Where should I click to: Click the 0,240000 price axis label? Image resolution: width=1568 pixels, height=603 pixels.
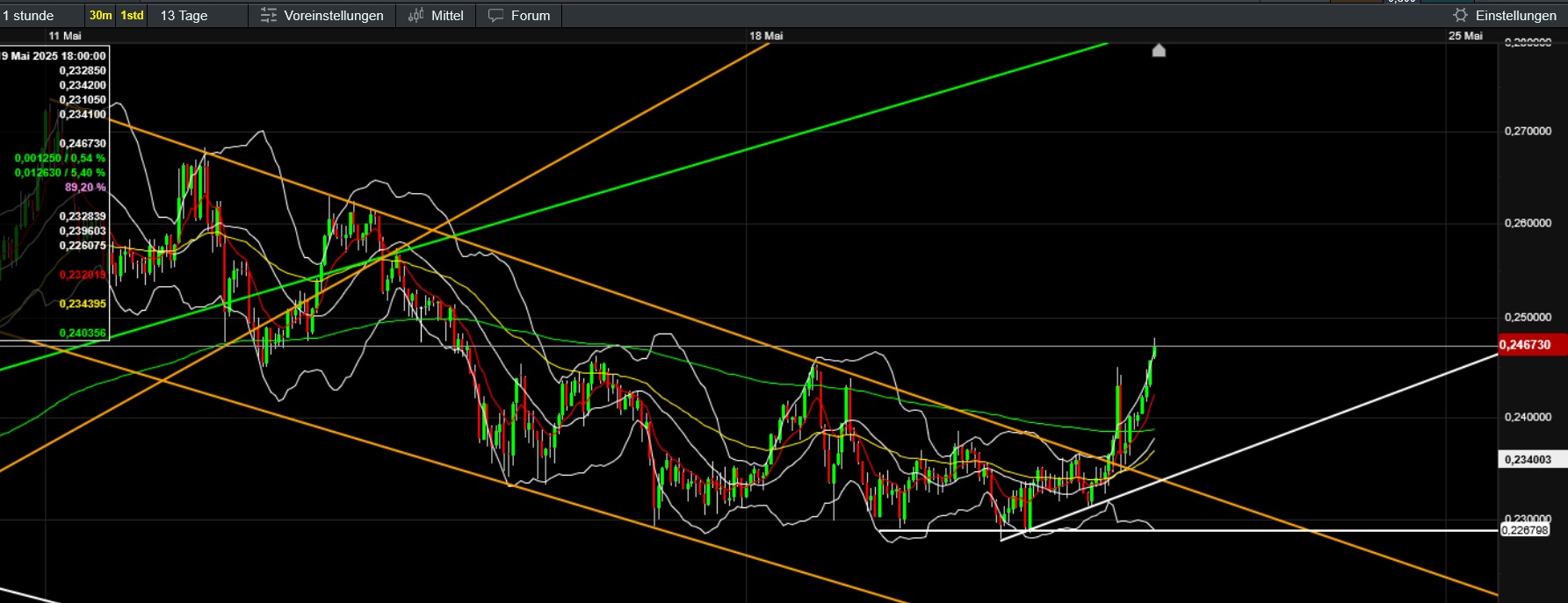point(1528,418)
